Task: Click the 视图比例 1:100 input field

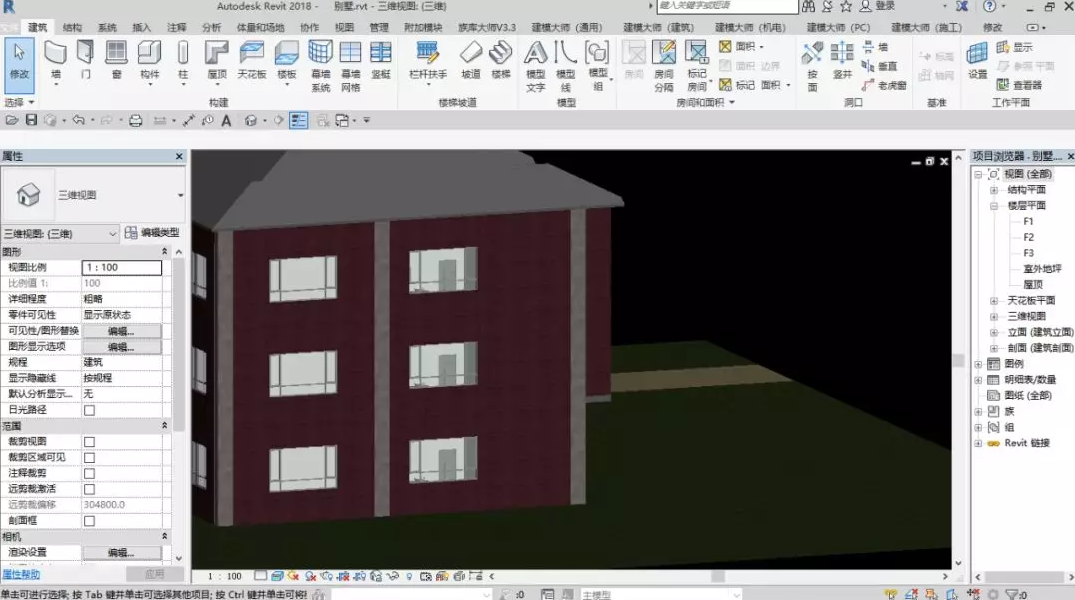Action: 121,268
